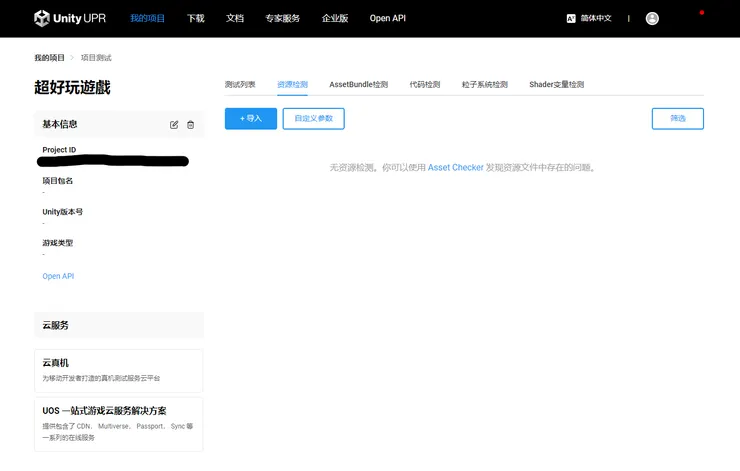Screen dimensions: 740x471
Task: Click the 游戏类型 label
Action: pyautogui.click(x=58, y=243)
